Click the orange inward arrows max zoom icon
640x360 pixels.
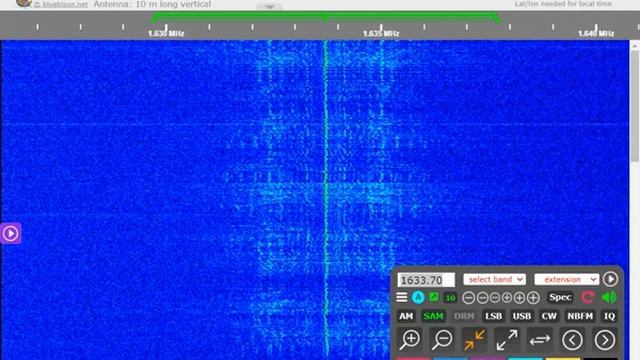tap(474, 340)
